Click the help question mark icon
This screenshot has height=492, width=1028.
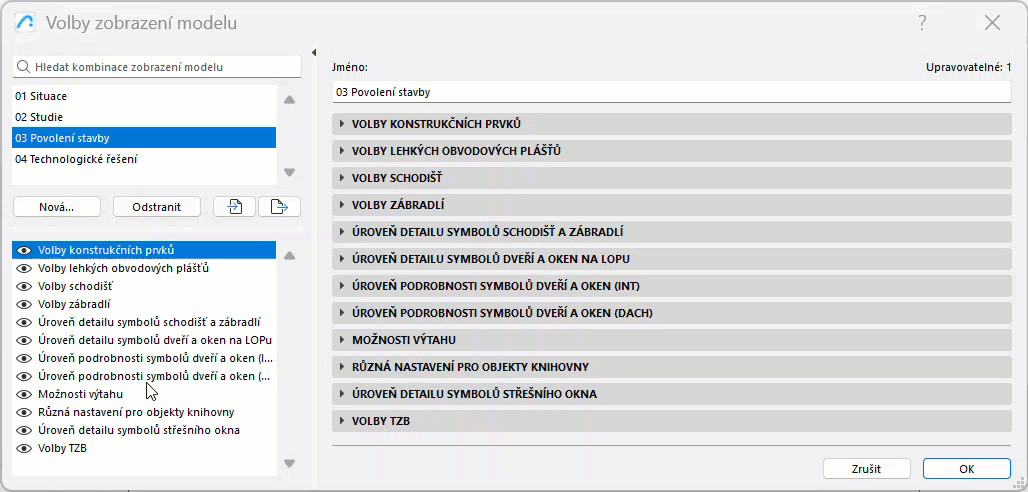(x=922, y=24)
